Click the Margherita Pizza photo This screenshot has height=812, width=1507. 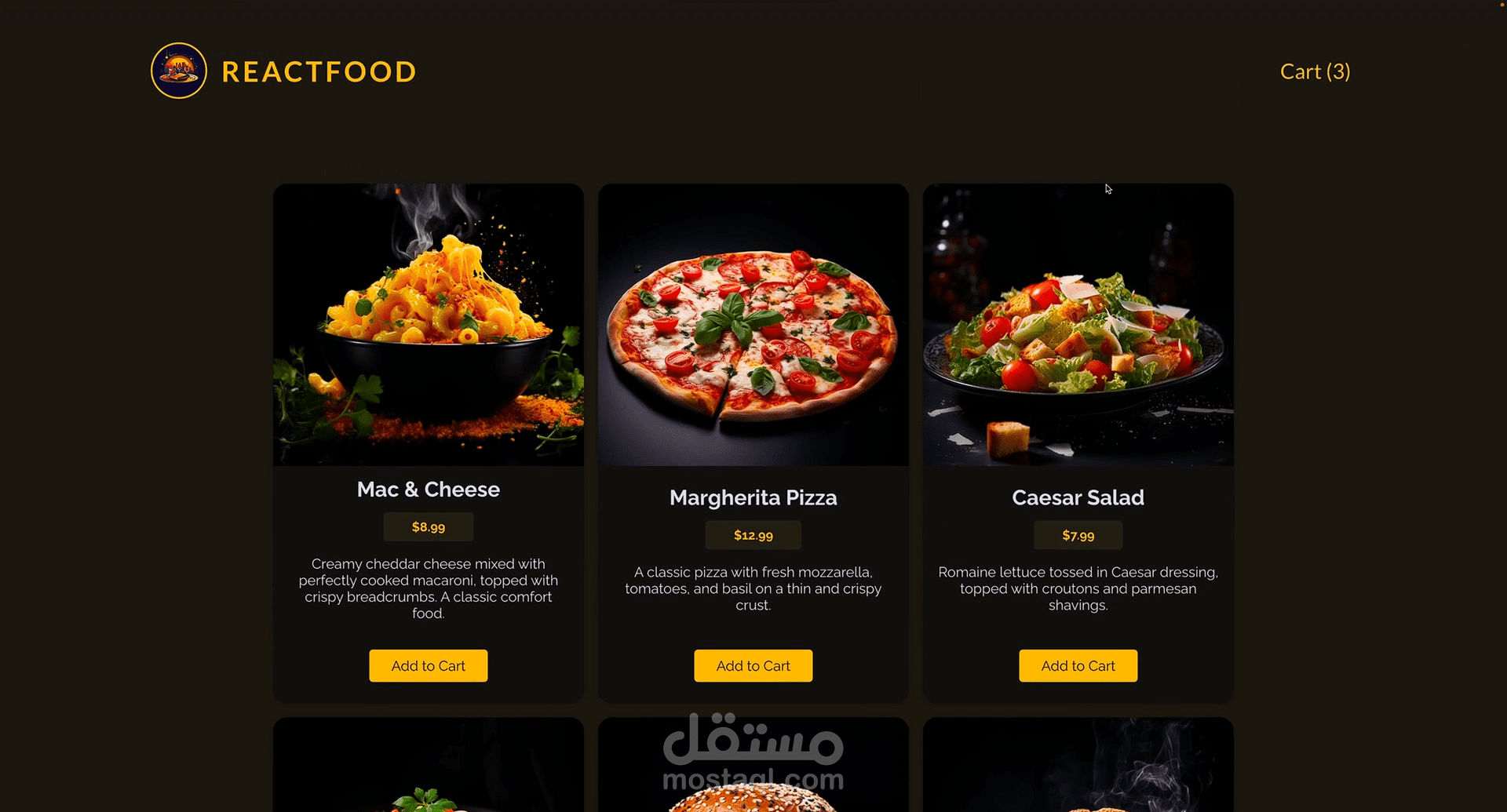[x=753, y=325]
